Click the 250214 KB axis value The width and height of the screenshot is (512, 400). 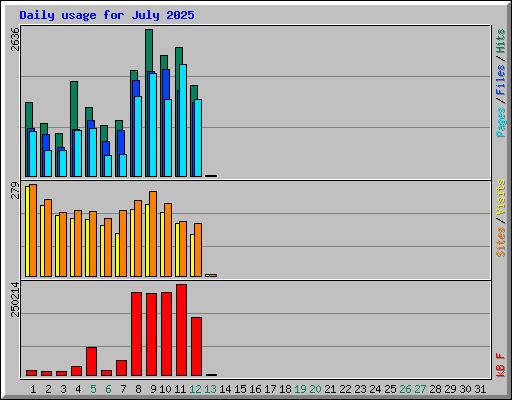15,299
